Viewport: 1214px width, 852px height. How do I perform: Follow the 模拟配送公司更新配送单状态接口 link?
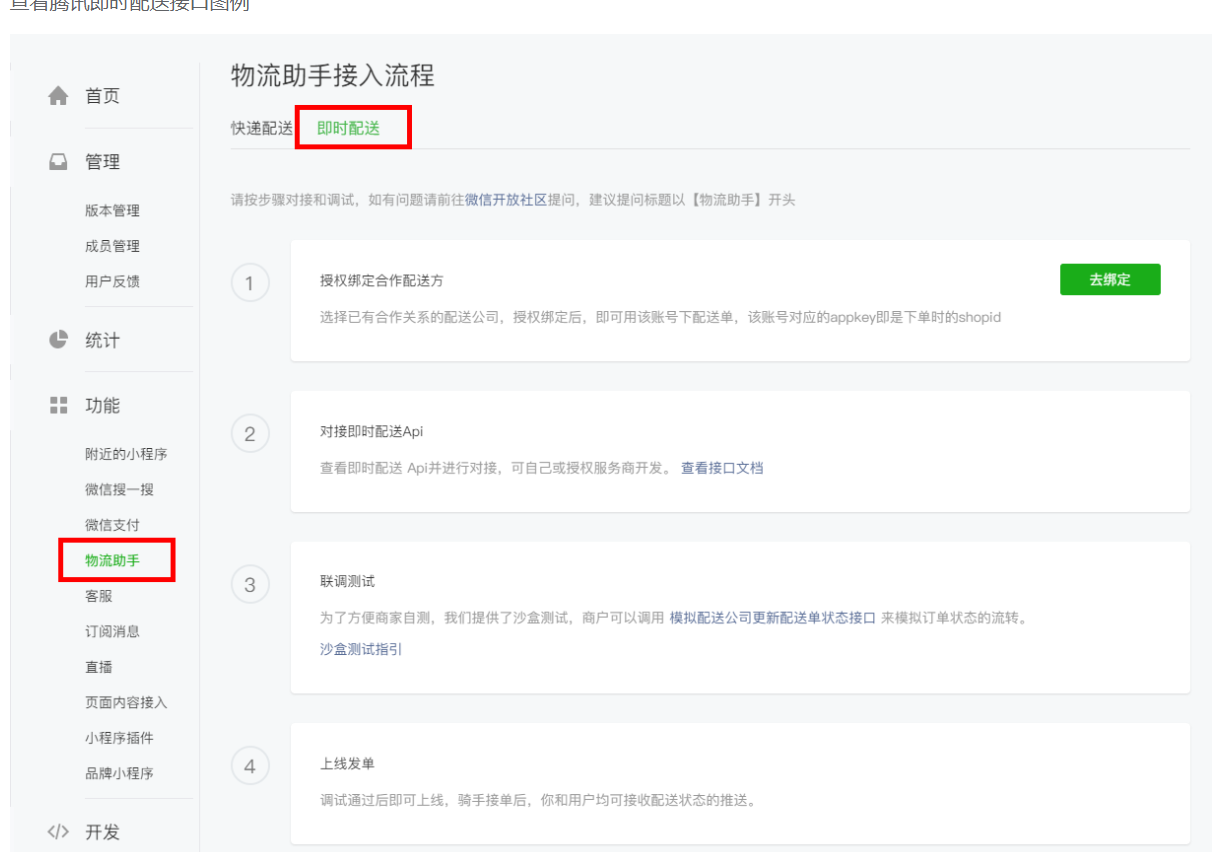click(x=772, y=618)
